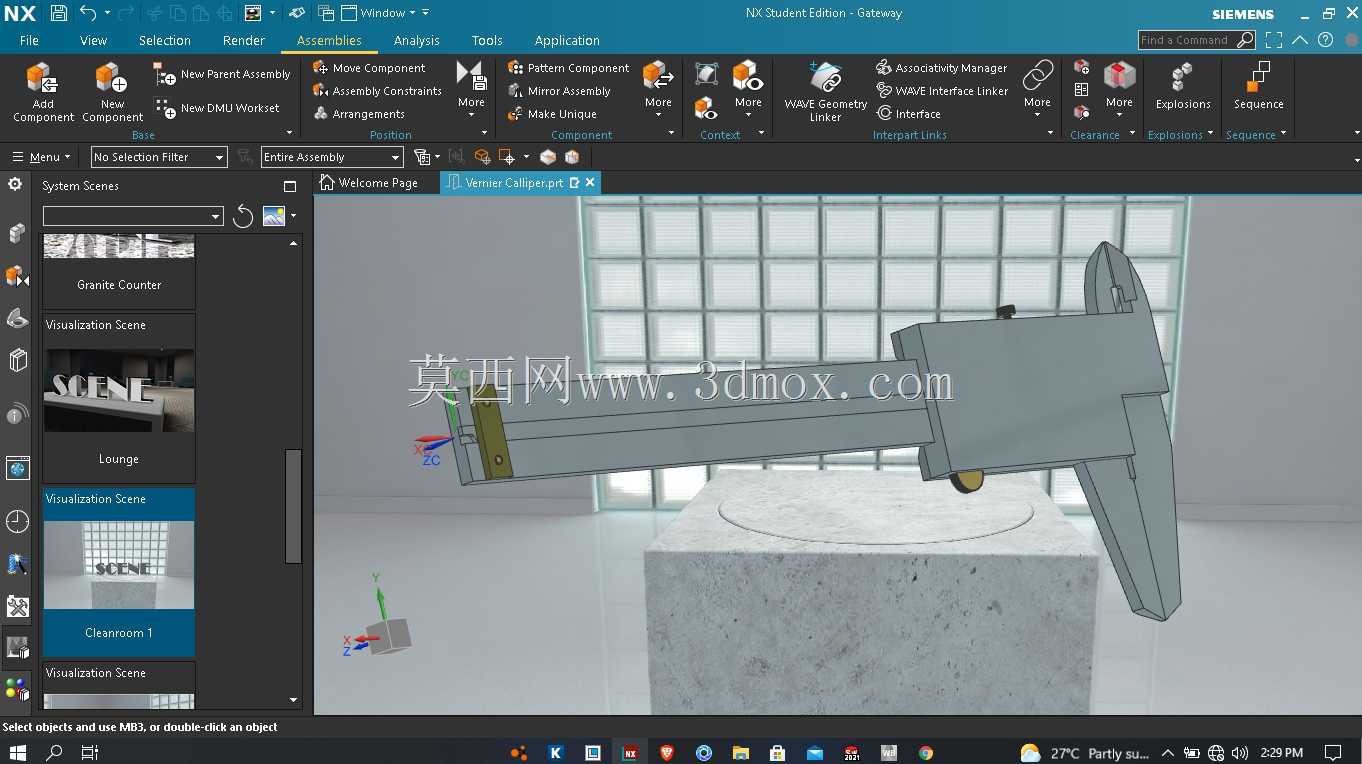This screenshot has width=1362, height=764.
Task: Open the Menu dropdown
Action: click(x=41, y=157)
